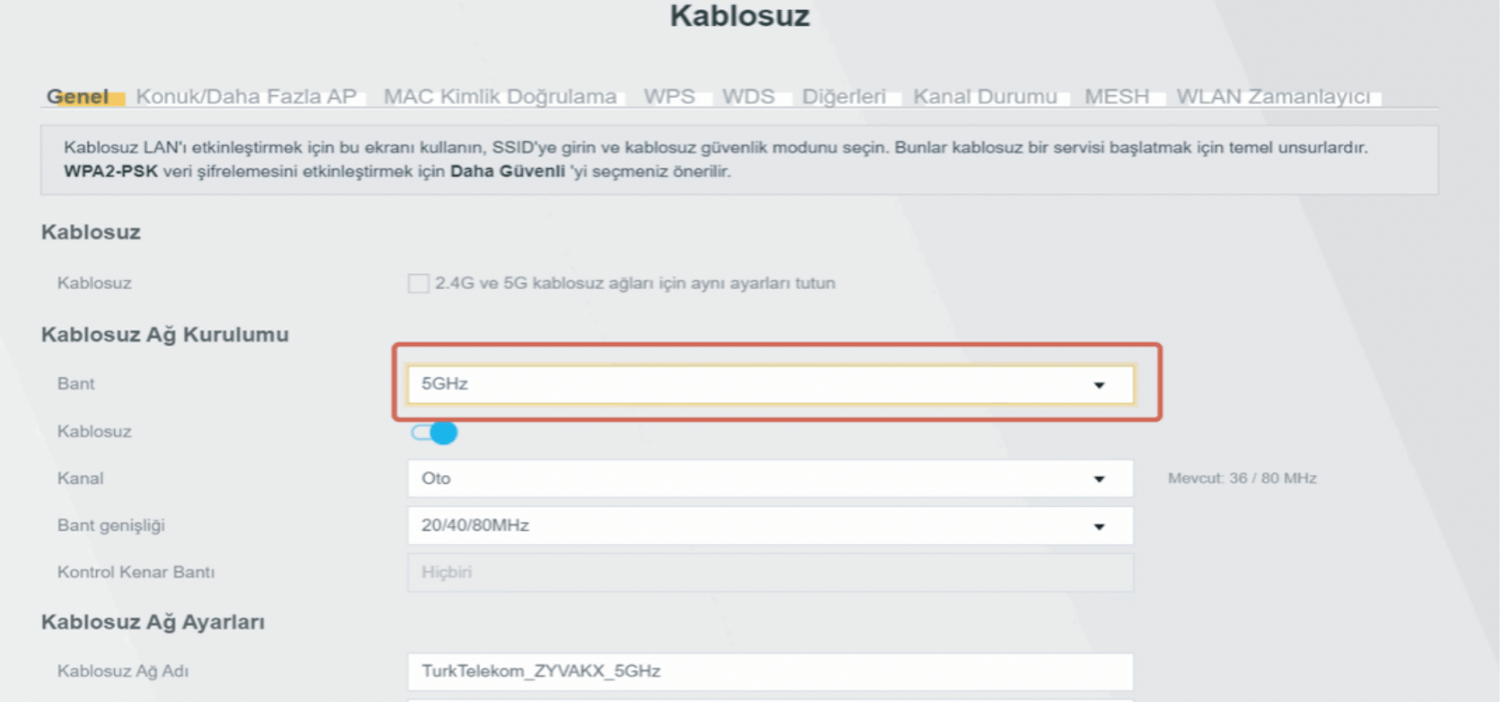
Task: Click the Kablosuz page title
Action: [x=740, y=17]
